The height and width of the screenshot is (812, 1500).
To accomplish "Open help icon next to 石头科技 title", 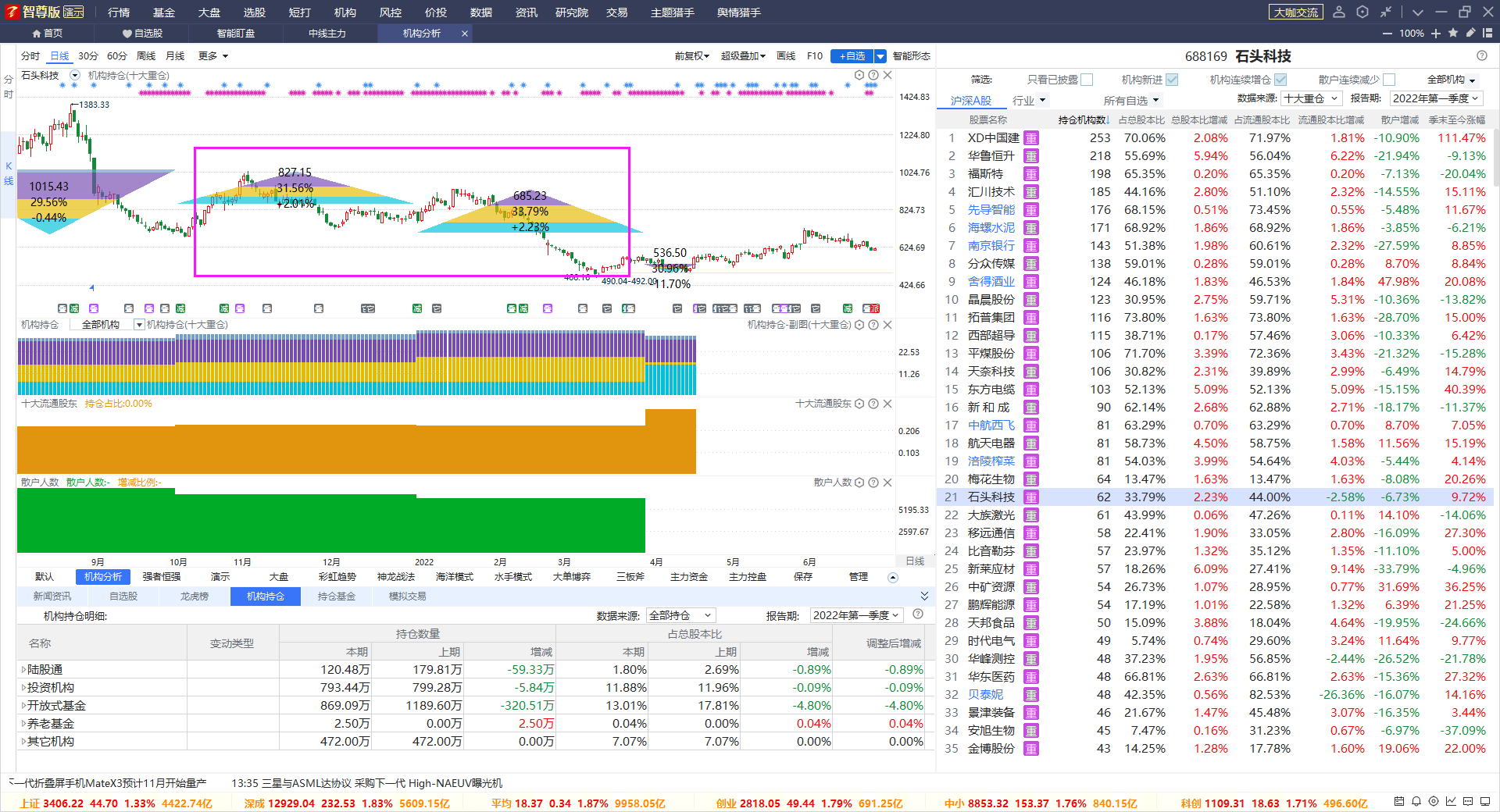I will click(x=1482, y=55).
